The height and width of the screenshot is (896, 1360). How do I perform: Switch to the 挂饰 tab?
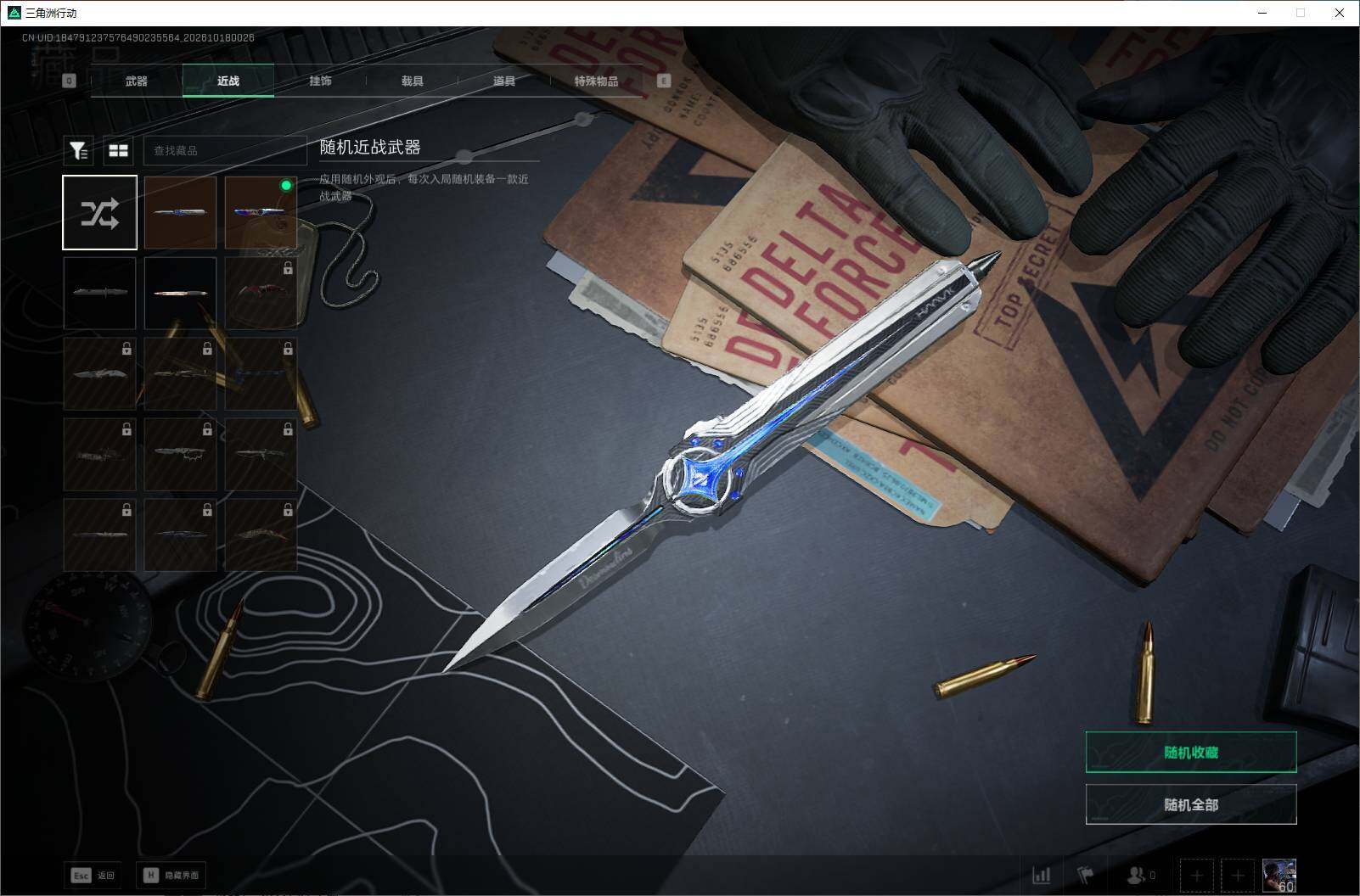coord(320,81)
